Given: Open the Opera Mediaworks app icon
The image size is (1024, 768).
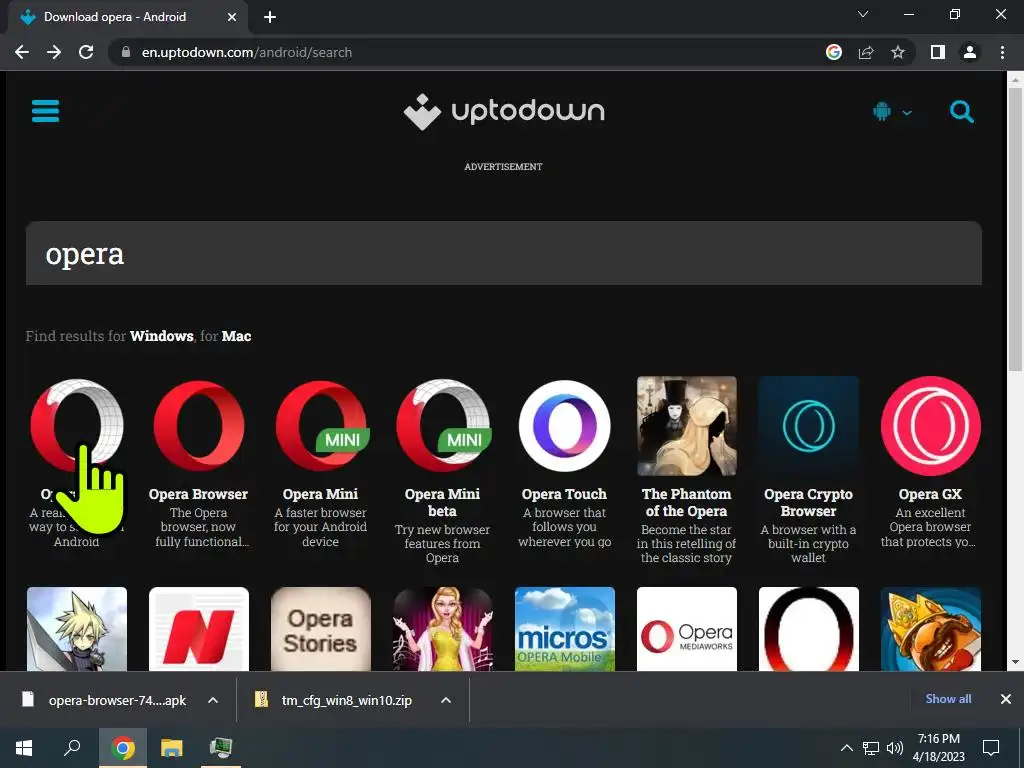Looking at the screenshot, I should point(686,629).
